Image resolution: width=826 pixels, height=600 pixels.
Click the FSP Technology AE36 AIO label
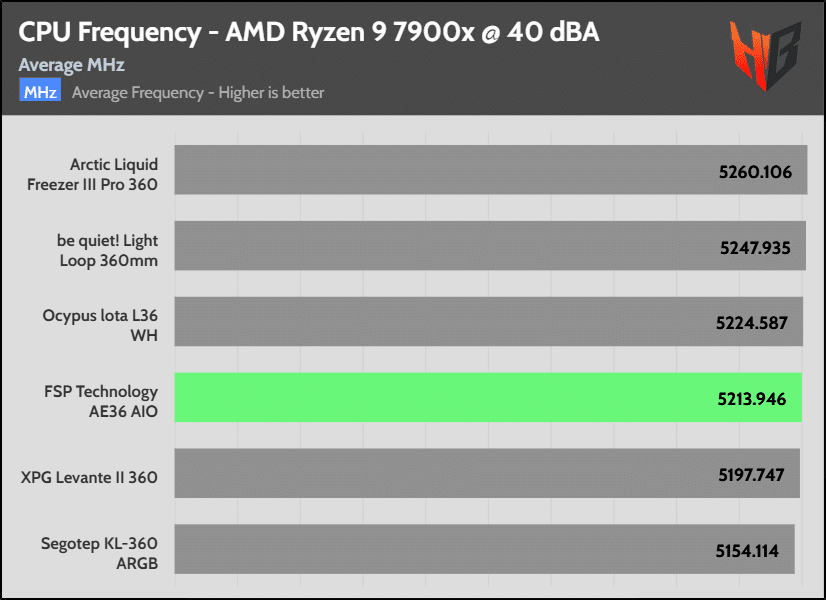(x=101, y=401)
